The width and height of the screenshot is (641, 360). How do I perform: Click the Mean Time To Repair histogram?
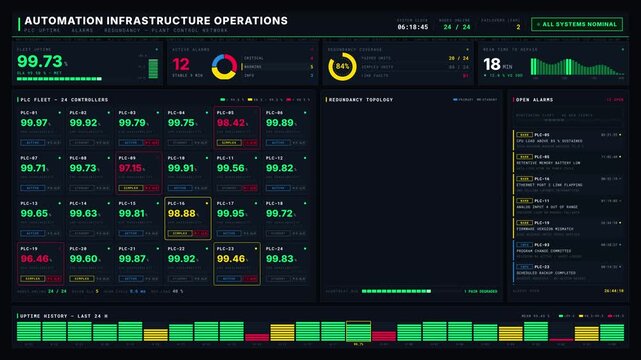coord(576,67)
